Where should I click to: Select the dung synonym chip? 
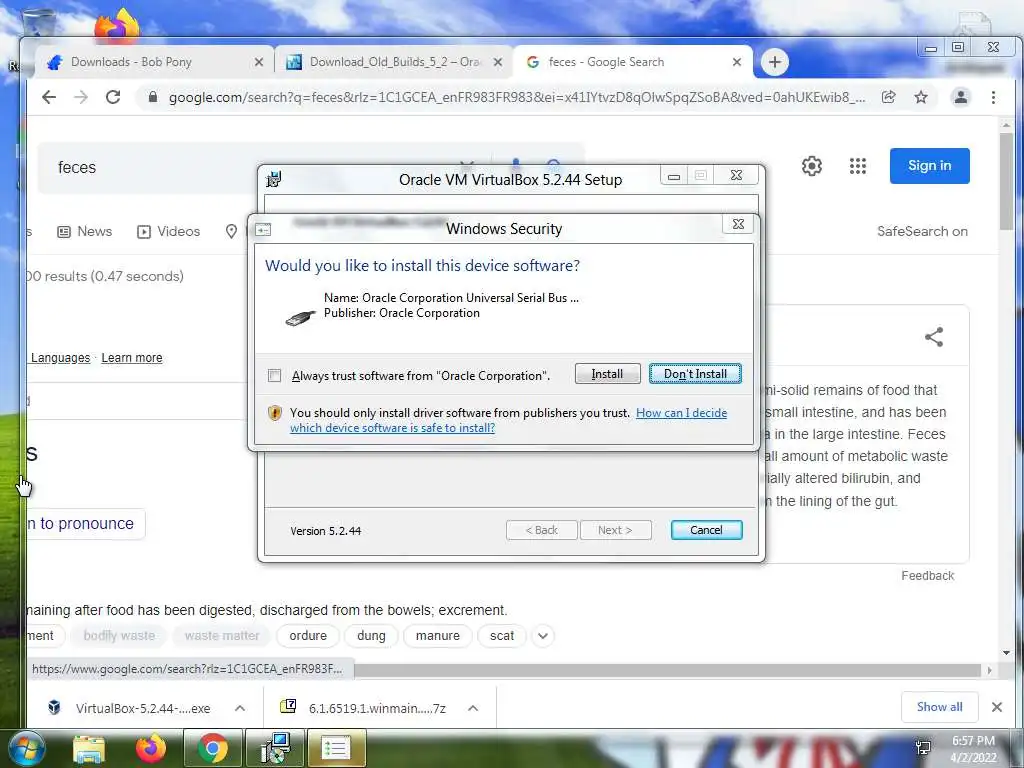(x=371, y=635)
